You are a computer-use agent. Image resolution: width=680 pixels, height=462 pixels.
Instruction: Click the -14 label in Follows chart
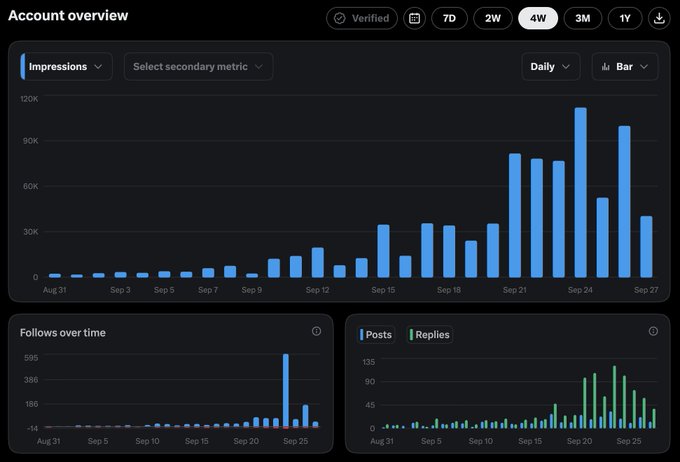click(33, 428)
